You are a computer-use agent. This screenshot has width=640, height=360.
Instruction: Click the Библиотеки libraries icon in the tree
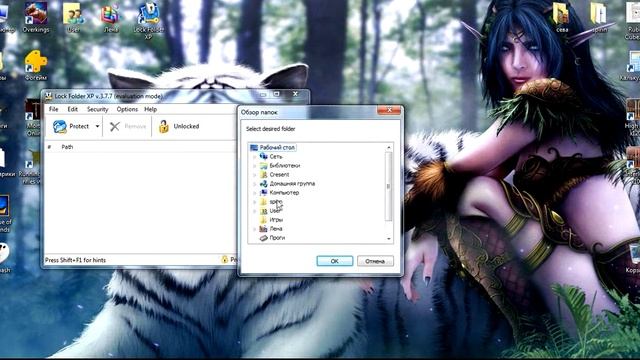coord(264,165)
